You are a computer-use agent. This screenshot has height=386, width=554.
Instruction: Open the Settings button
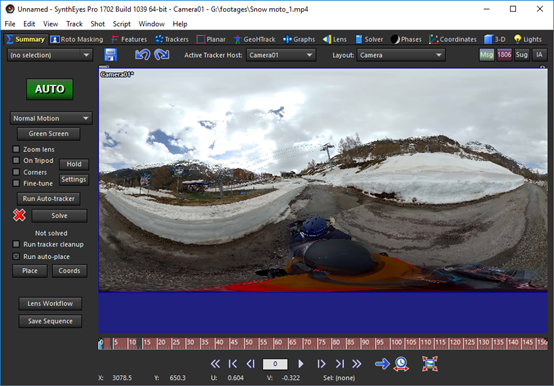point(74,179)
